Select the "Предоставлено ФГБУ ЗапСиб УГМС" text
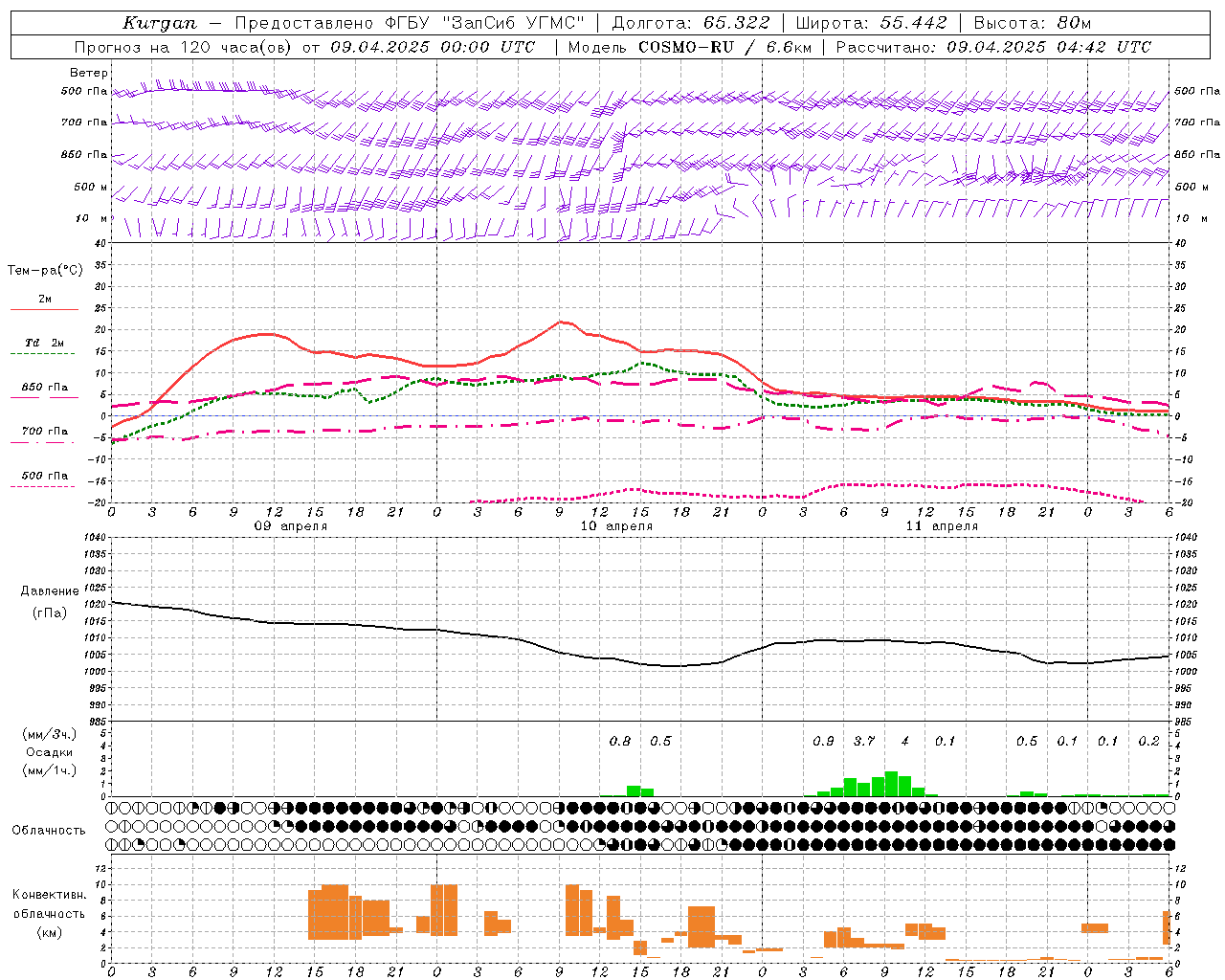1225x980 pixels. click(x=410, y=23)
